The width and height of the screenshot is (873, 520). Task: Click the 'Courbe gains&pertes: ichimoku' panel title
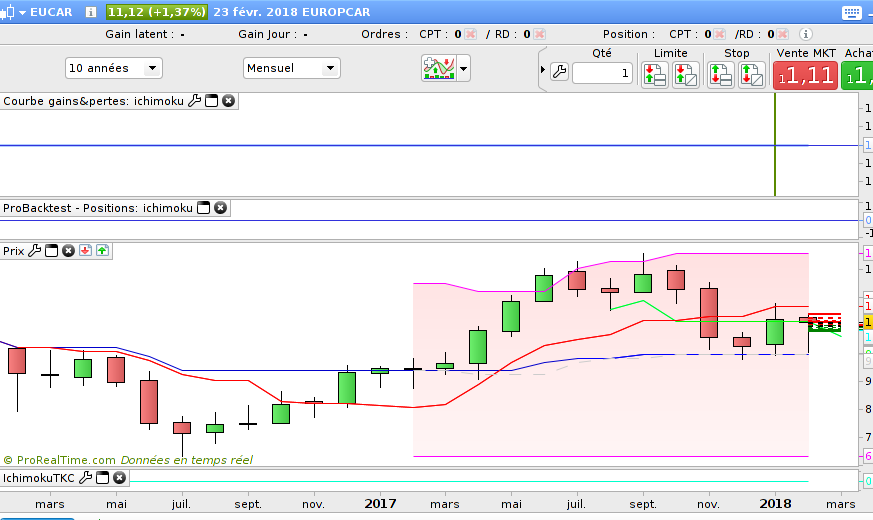(x=94, y=101)
